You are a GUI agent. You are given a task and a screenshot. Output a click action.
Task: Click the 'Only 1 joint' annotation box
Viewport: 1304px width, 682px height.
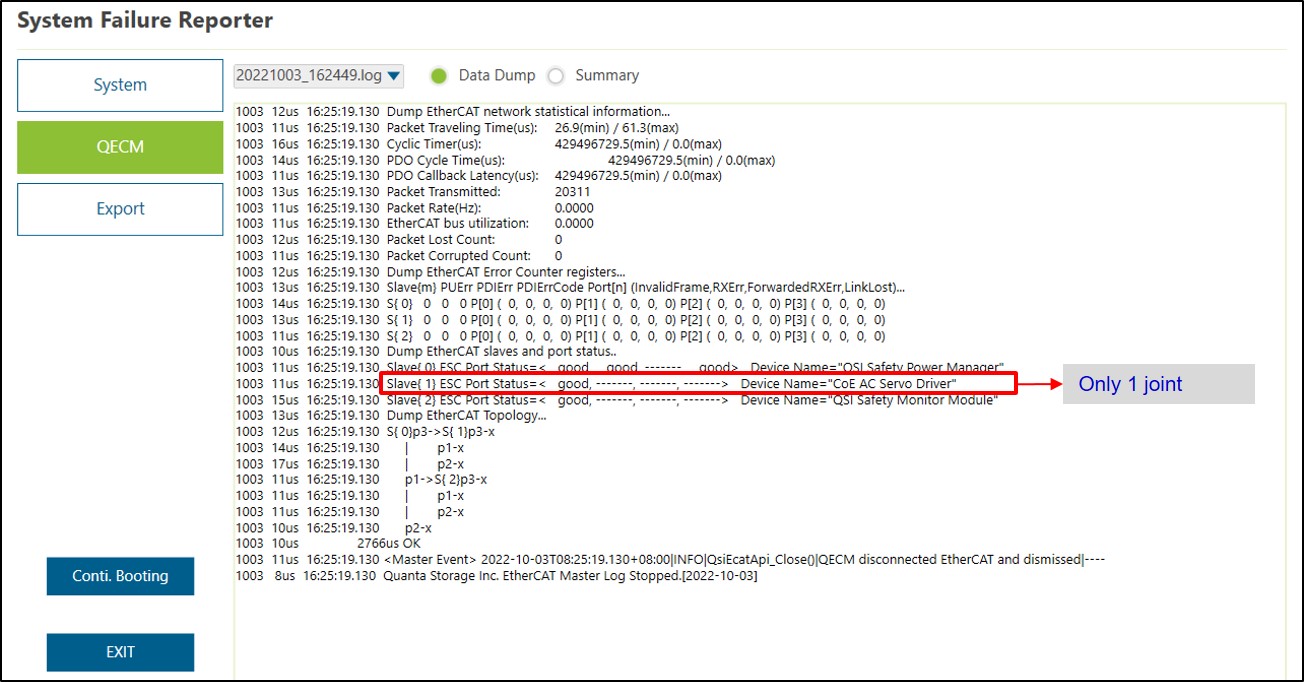(1158, 384)
